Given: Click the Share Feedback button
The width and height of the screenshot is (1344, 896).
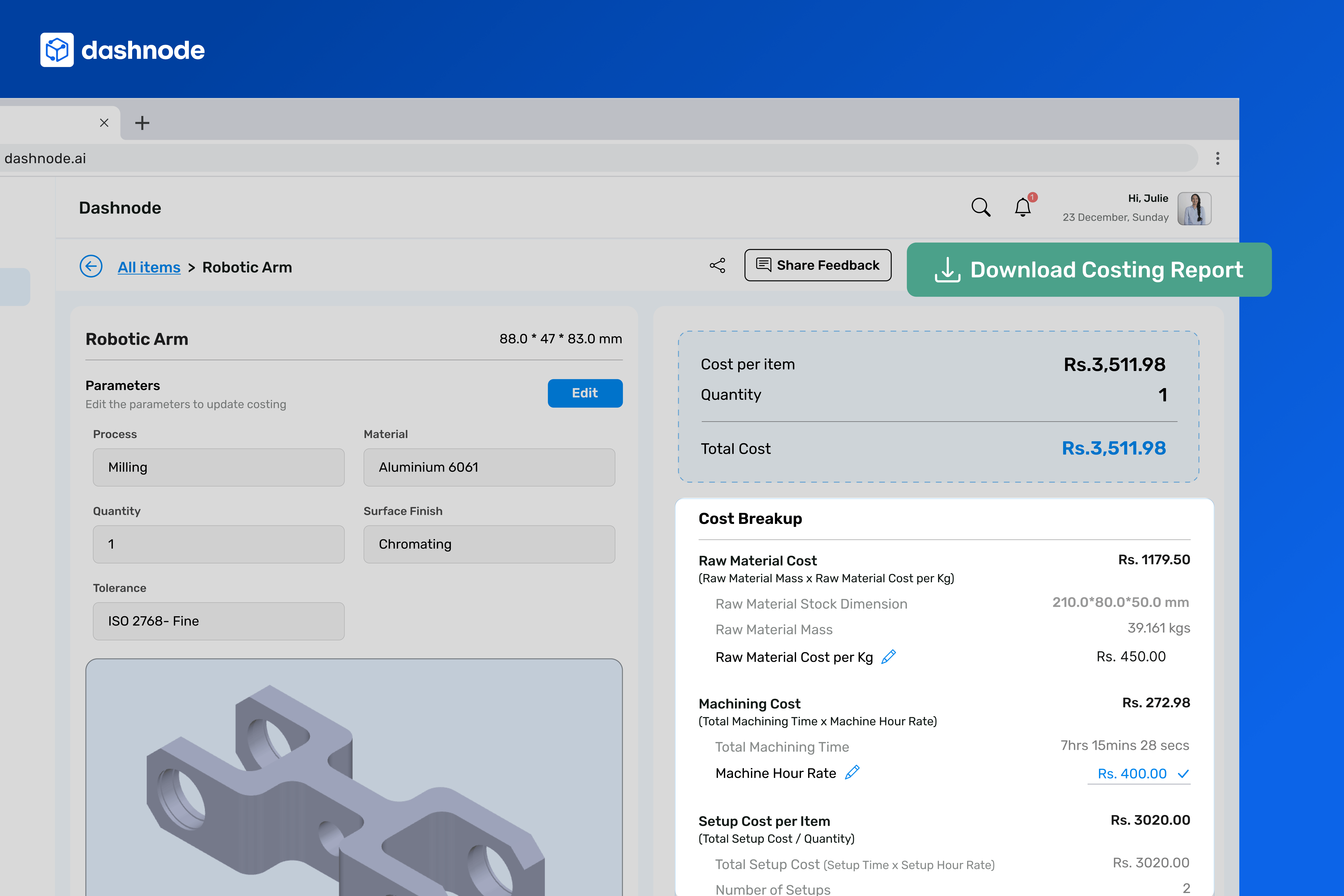Looking at the screenshot, I should click(818, 265).
